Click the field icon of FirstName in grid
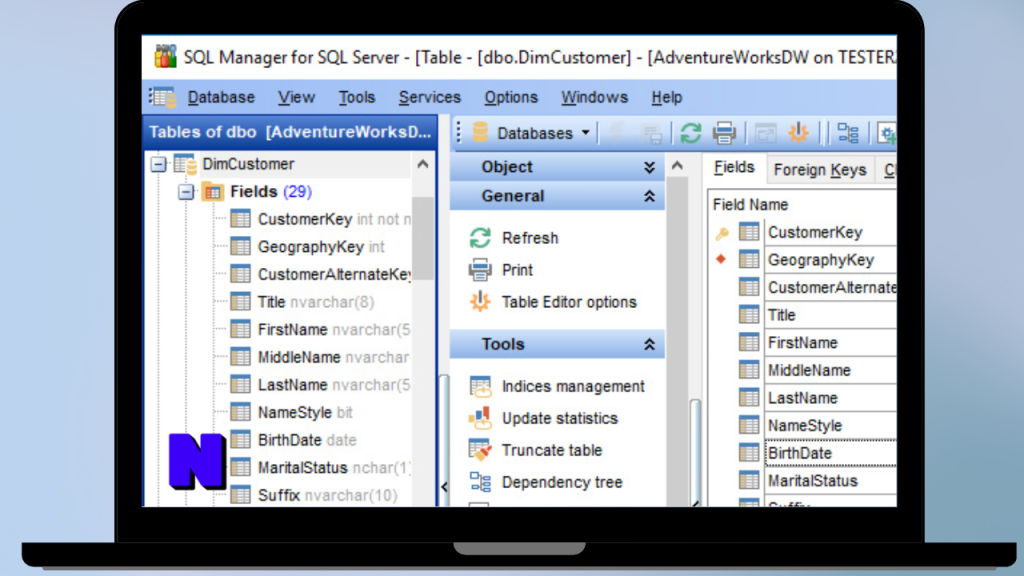The width and height of the screenshot is (1024, 576). pos(748,342)
